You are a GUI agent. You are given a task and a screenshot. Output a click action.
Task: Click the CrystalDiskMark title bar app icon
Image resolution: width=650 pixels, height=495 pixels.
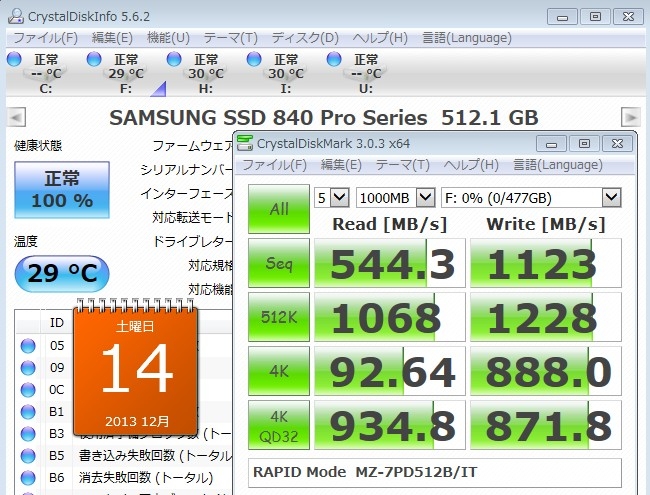coord(245,143)
